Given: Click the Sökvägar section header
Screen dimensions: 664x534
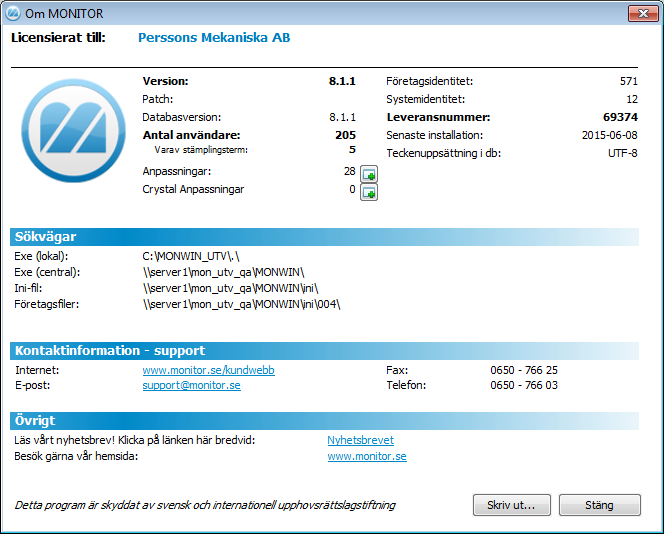Looking at the screenshot, I should (x=324, y=237).
